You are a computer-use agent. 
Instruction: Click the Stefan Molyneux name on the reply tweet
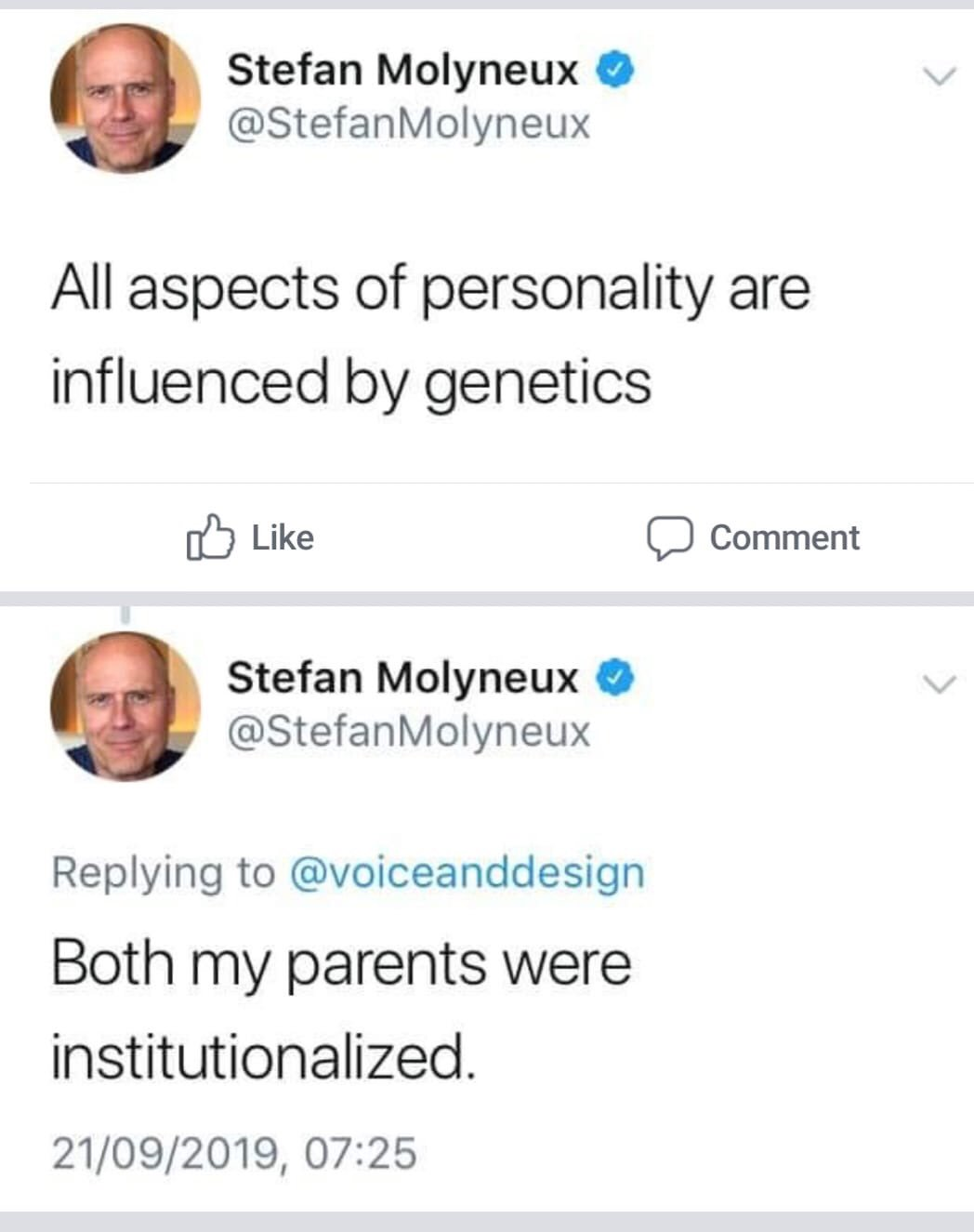point(402,678)
